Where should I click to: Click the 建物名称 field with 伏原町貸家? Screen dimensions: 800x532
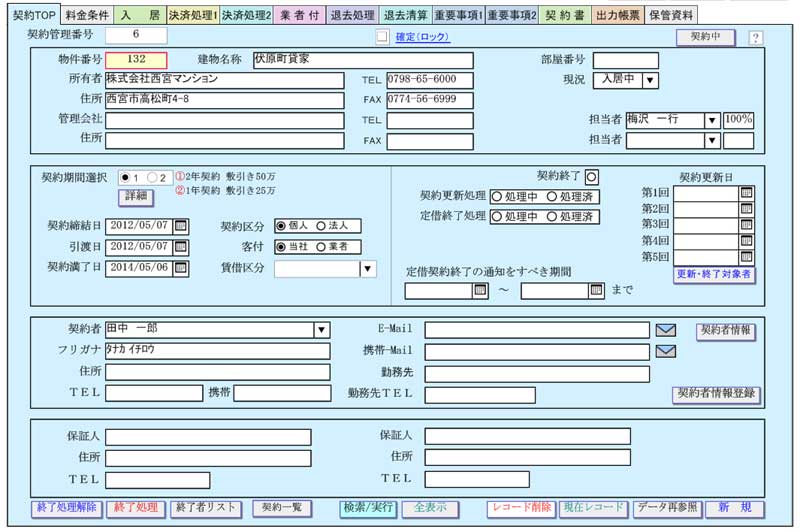tap(363, 60)
